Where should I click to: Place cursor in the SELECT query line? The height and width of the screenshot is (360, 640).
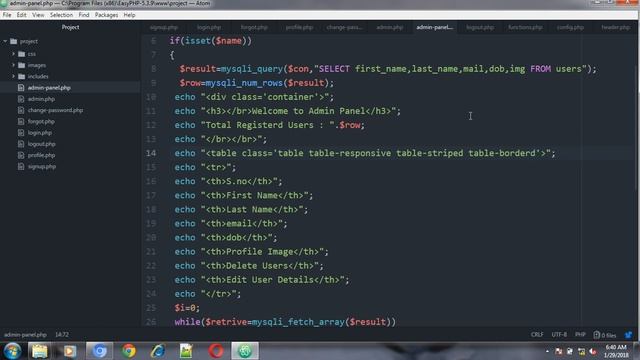(x=388, y=69)
